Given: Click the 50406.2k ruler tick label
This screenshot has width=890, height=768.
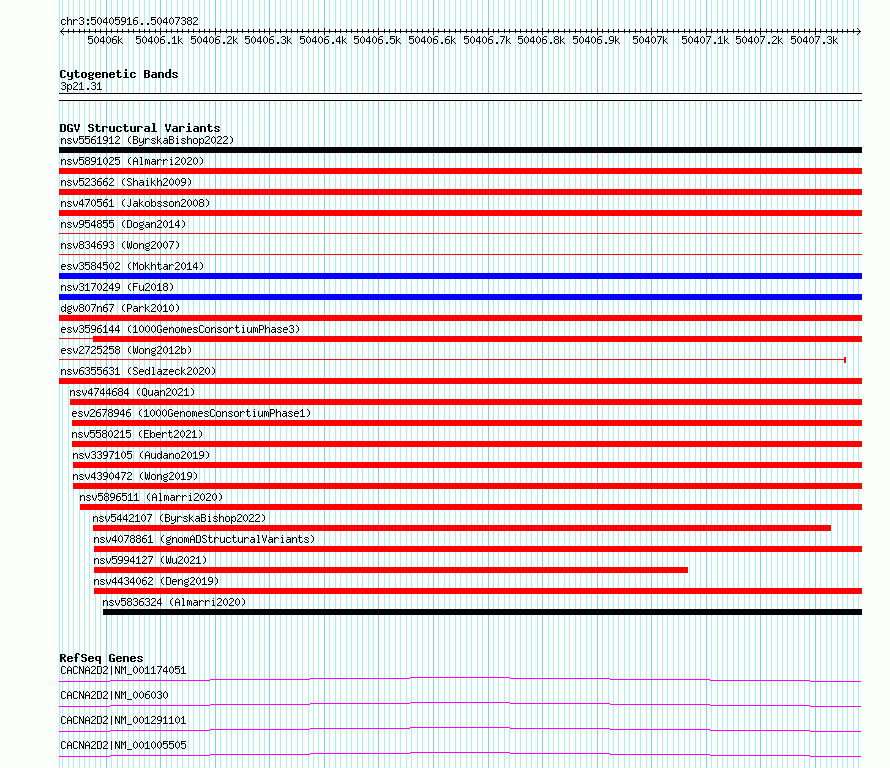Looking at the screenshot, I should 214,40.
